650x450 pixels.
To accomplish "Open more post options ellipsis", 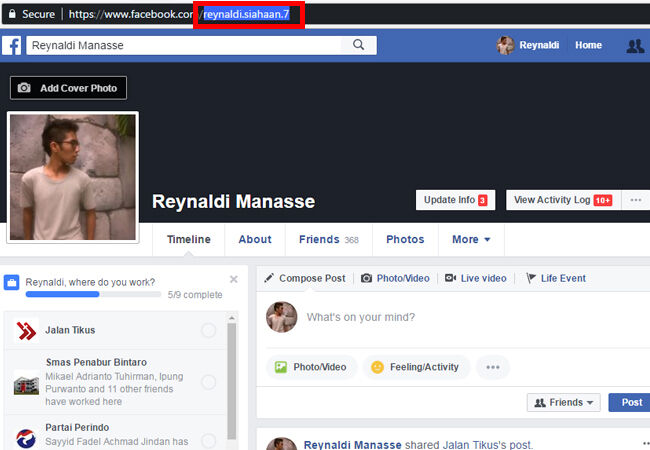I will [x=492, y=367].
